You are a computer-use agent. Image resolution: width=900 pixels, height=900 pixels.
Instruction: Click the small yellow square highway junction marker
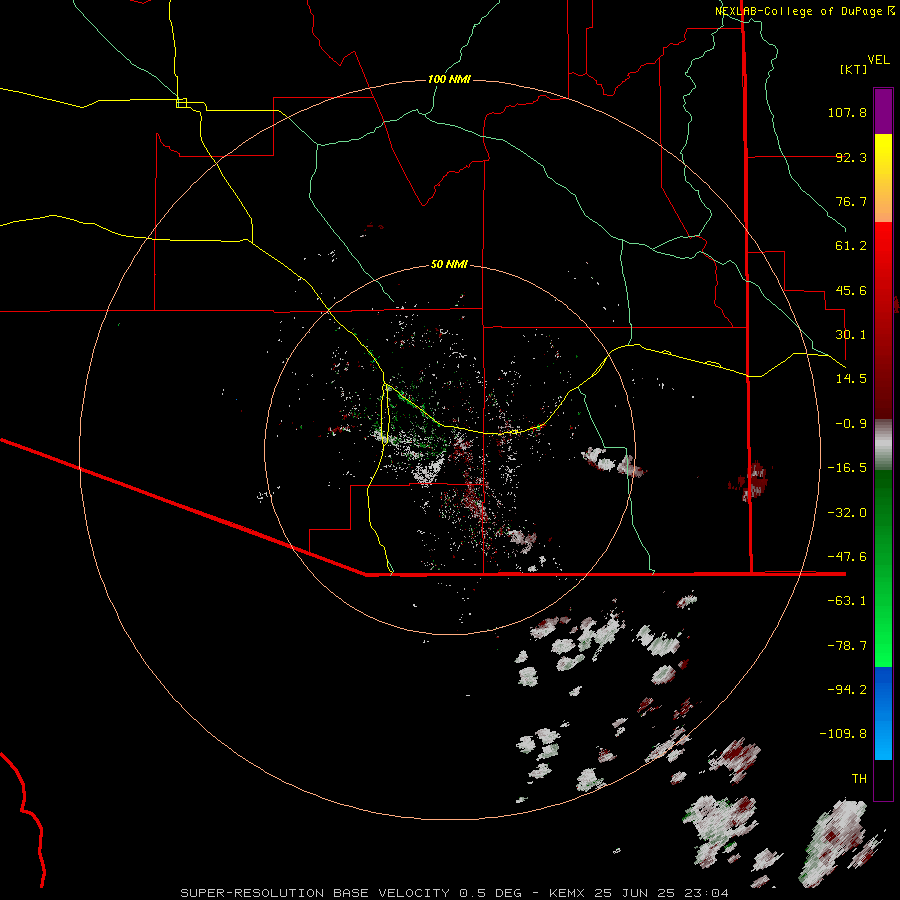[x=182, y=103]
